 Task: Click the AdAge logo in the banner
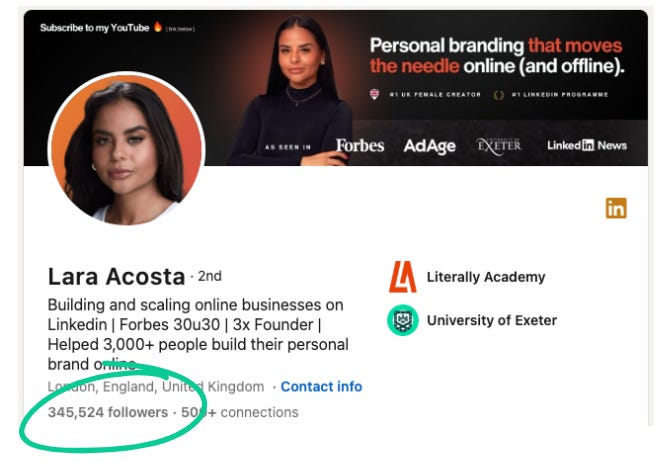429,146
